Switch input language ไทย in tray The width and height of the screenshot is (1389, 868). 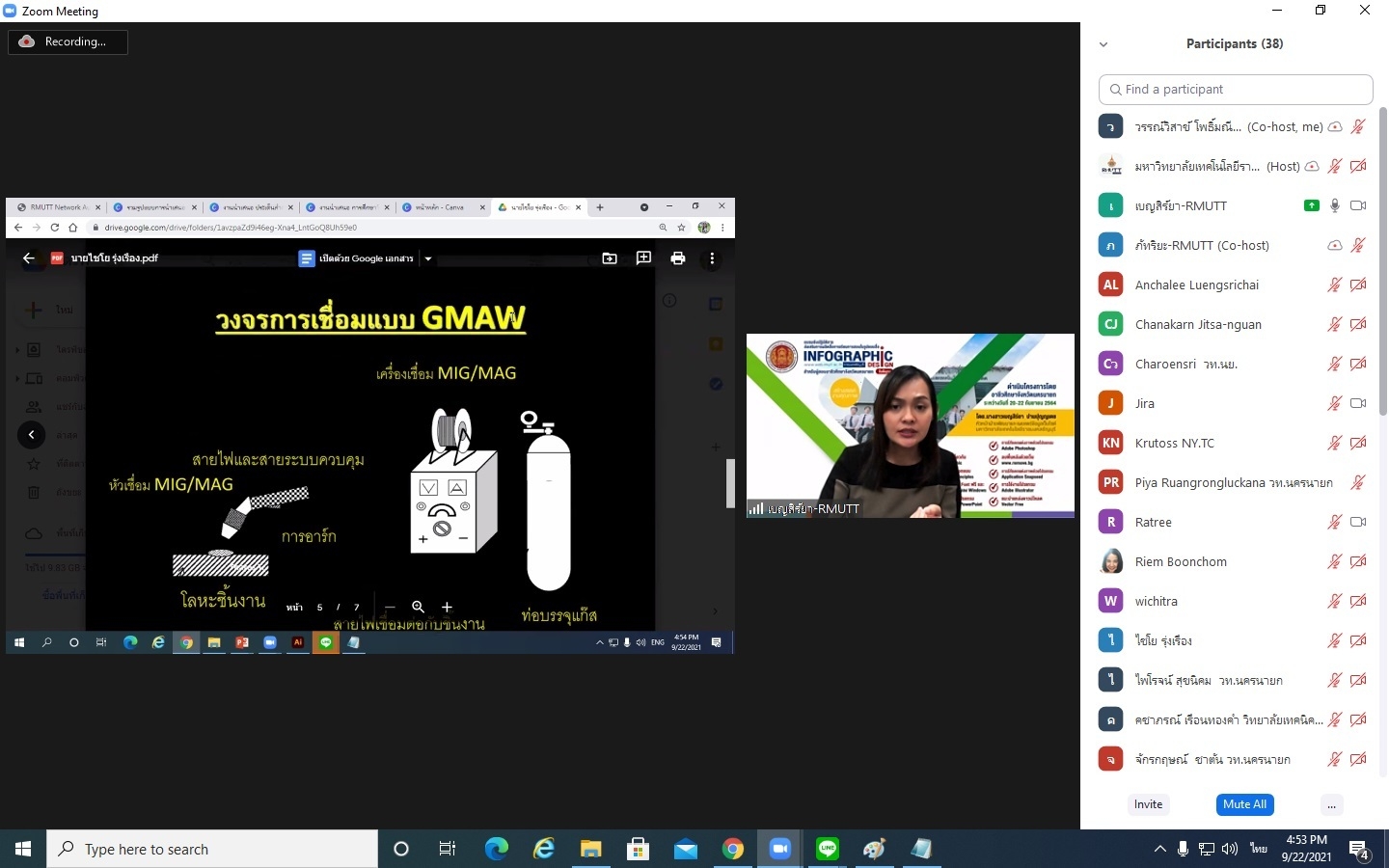(x=1258, y=849)
